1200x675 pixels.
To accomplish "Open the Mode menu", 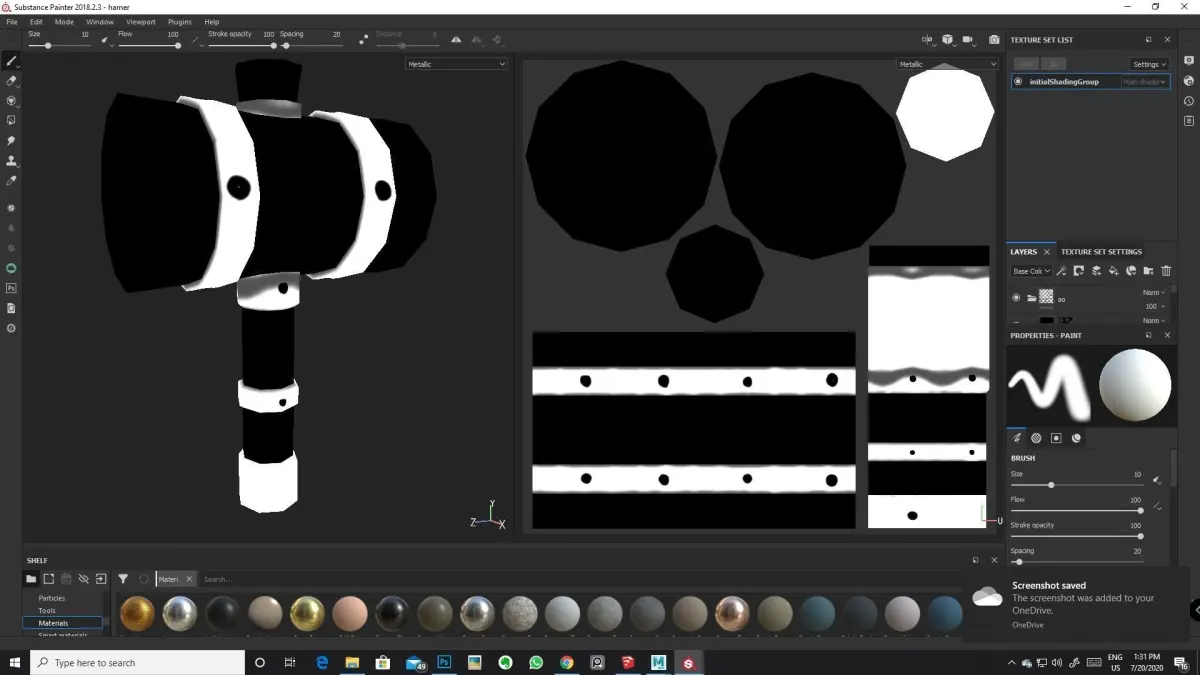I will pos(64,21).
